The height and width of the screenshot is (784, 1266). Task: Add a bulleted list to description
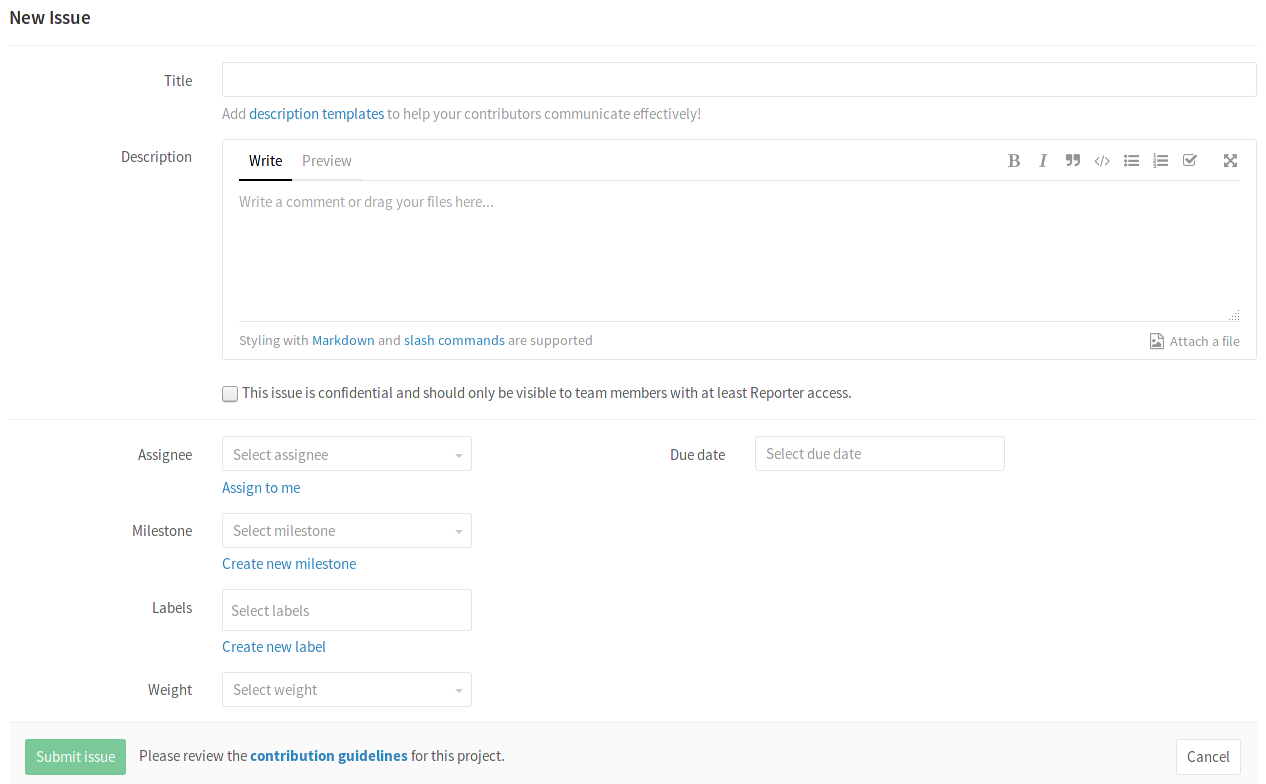1131,161
